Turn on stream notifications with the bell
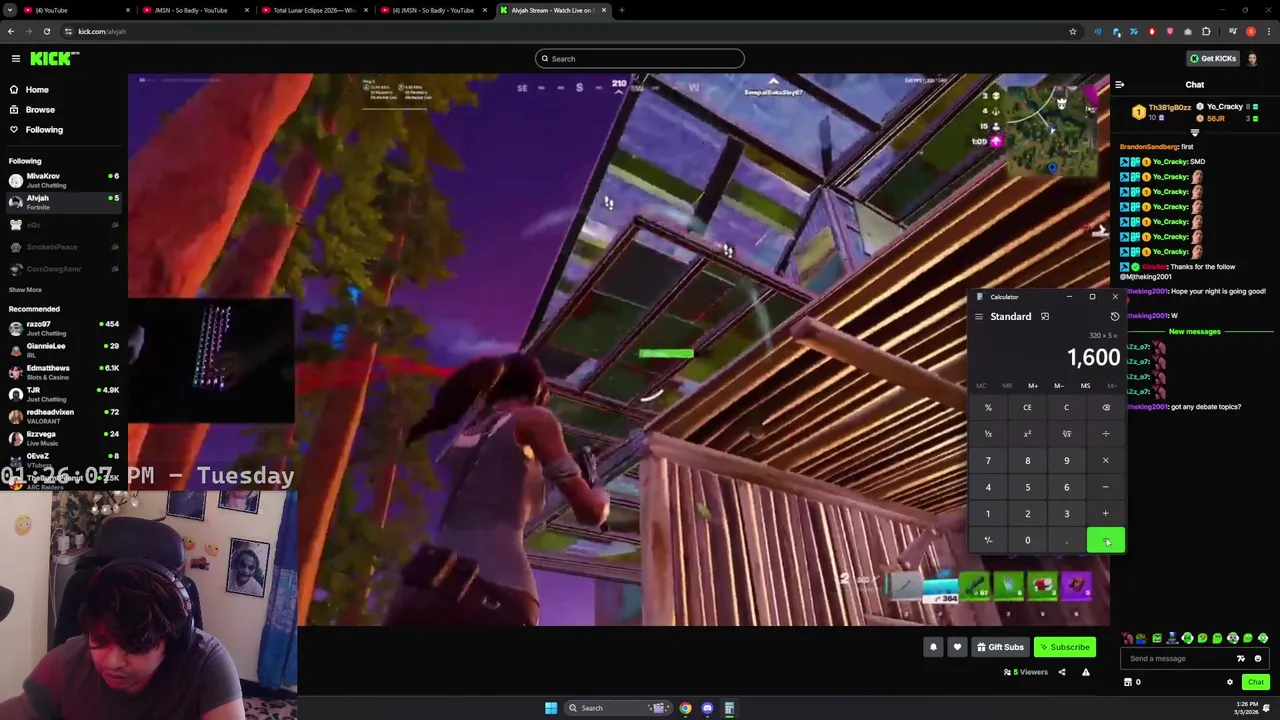The height and width of the screenshot is (720, 1280). click(x=933, y=647)
